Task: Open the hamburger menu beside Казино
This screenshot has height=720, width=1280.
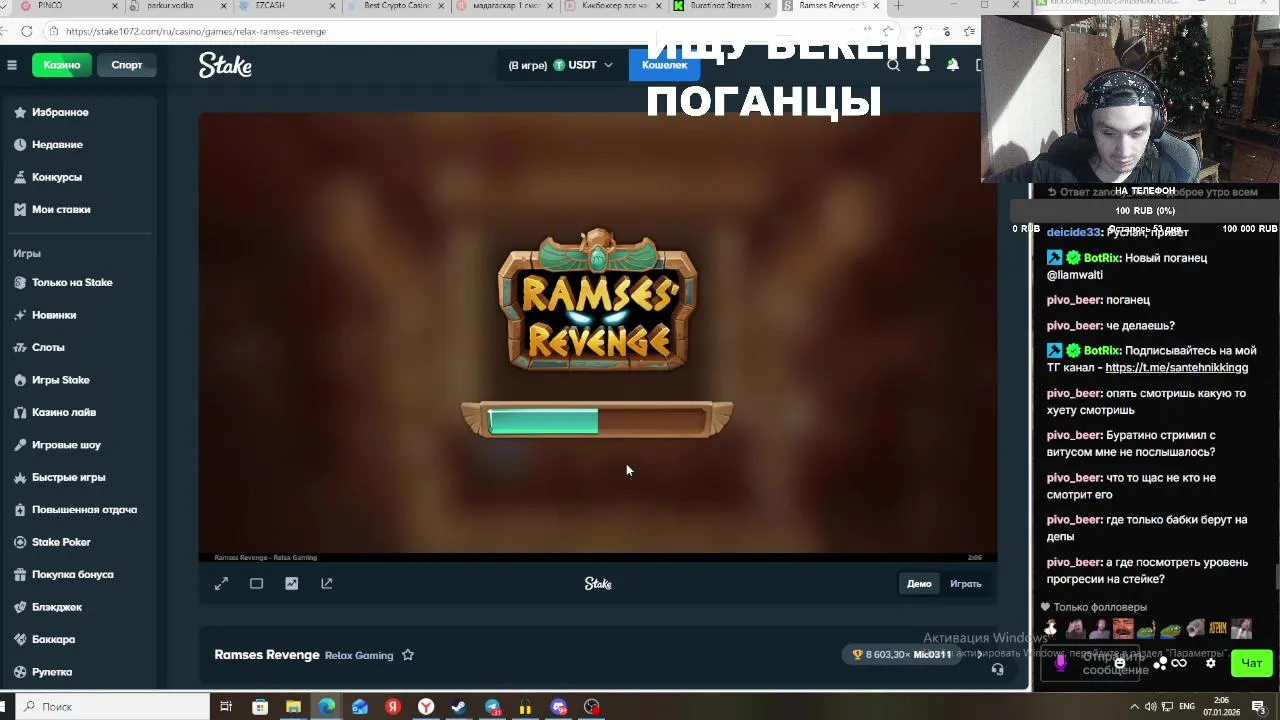Action: point(12,65)
